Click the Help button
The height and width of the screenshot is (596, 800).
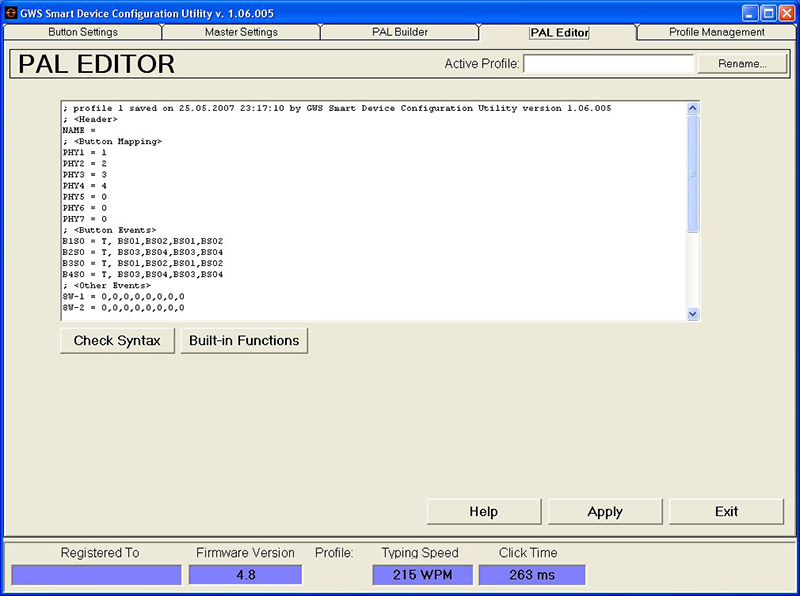(484, 511)
